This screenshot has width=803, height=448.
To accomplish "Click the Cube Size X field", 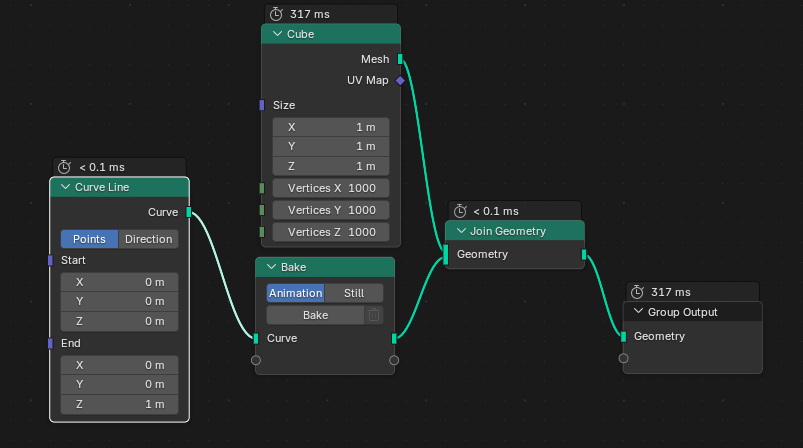I will pos(331,127).
